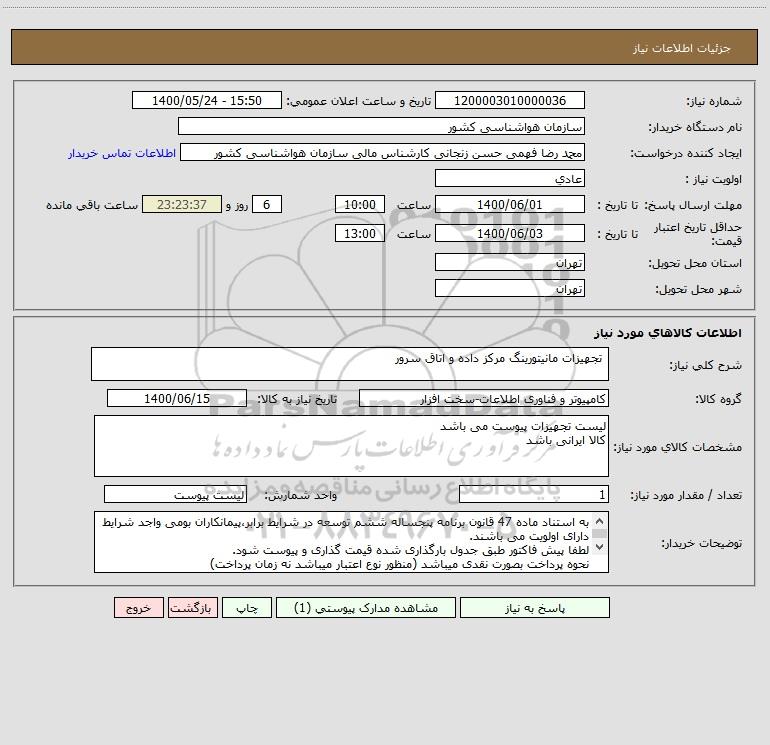The height and width of the screenshot is (745, 770).
Task: Click اطلاعات کالاهای مورد نیاز section heading
Action: click(x=668, y=333)
